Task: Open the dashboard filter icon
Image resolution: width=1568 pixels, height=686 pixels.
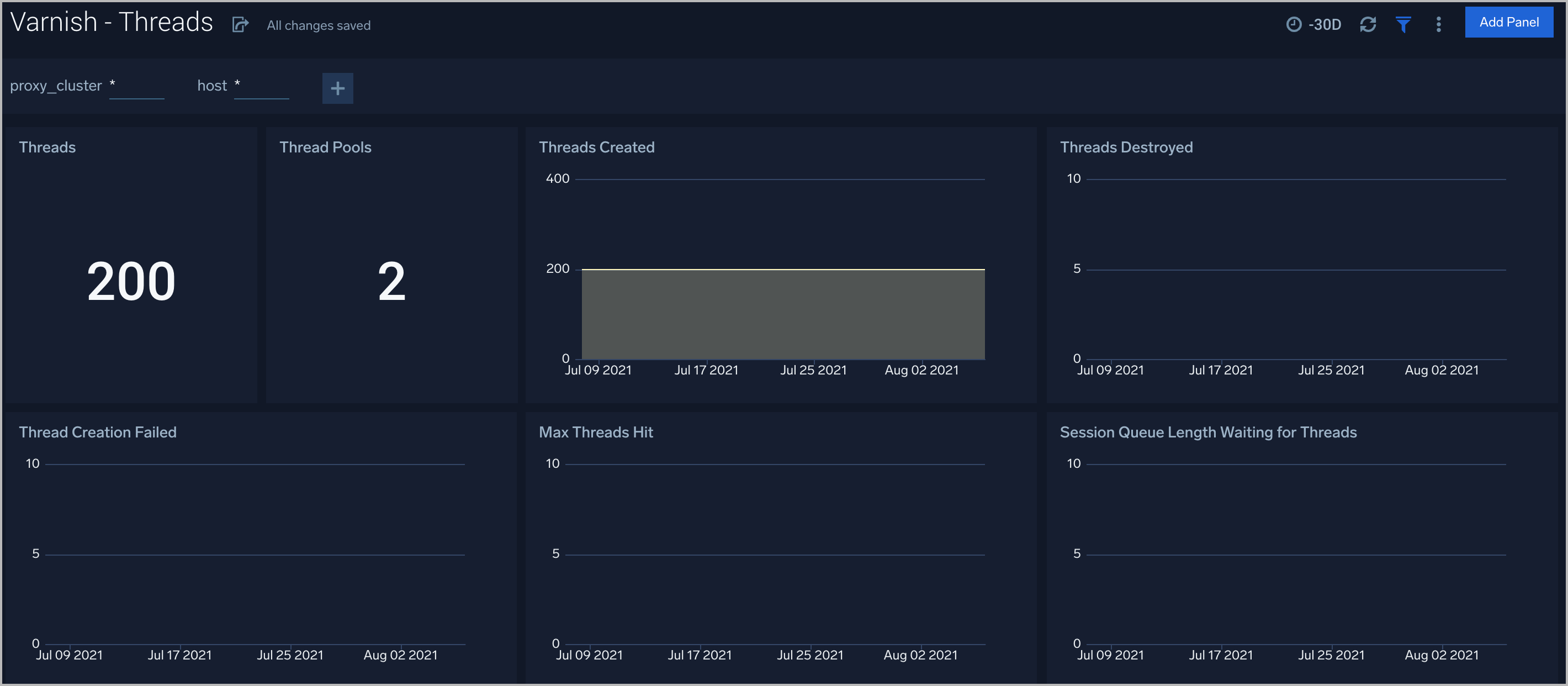Action: tap(1403, 24)
